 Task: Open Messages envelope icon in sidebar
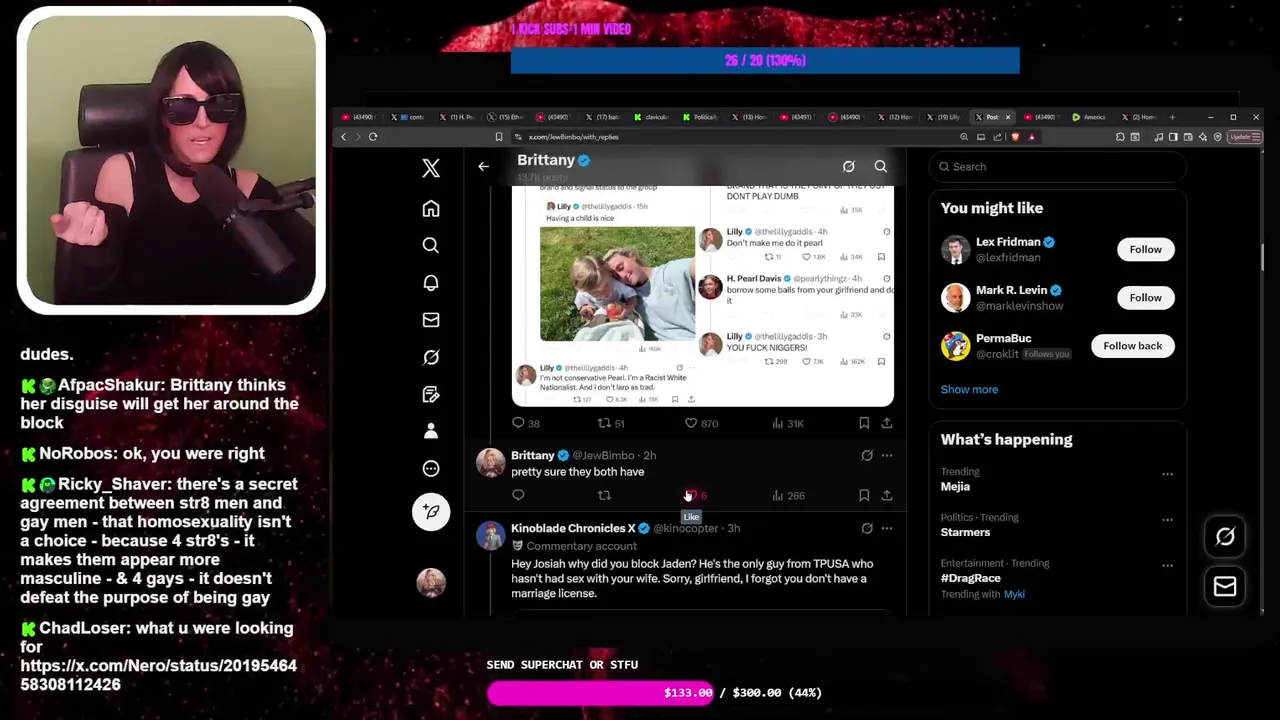(x=431, y=320)
